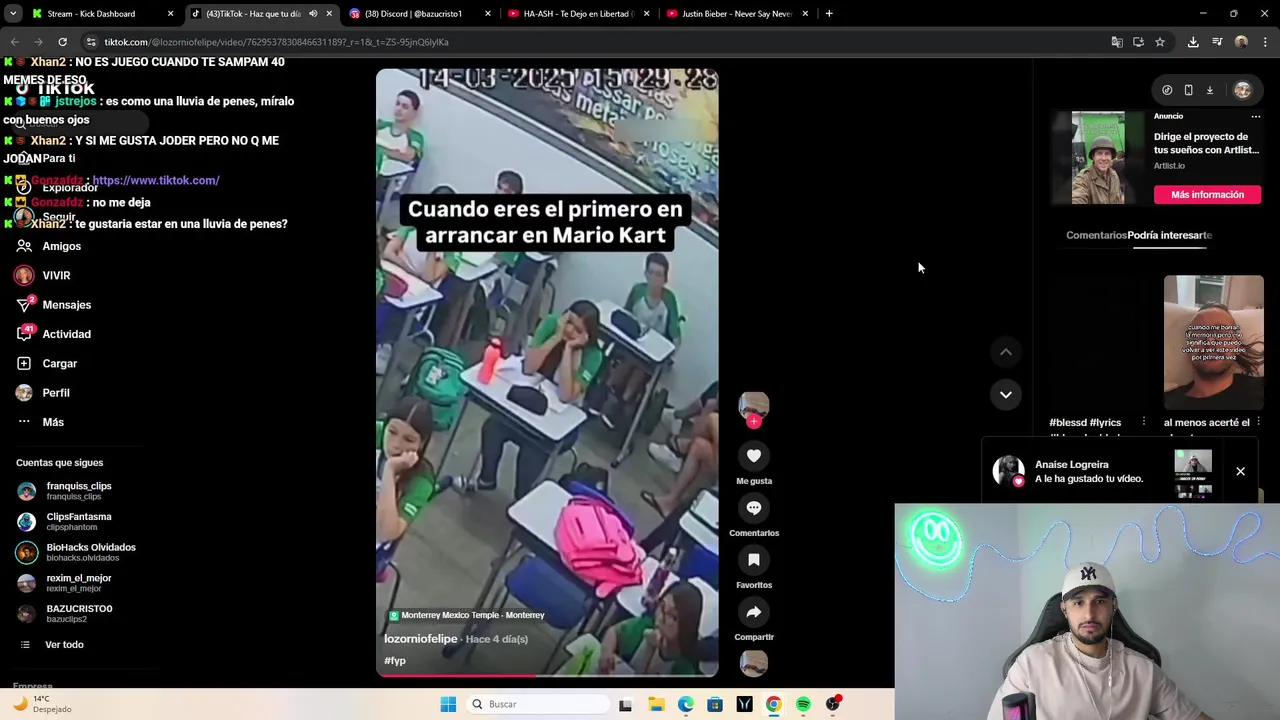Click the #fyp hashtag
This screenshot has width=1280, height=720.
[x=395, y=661]
